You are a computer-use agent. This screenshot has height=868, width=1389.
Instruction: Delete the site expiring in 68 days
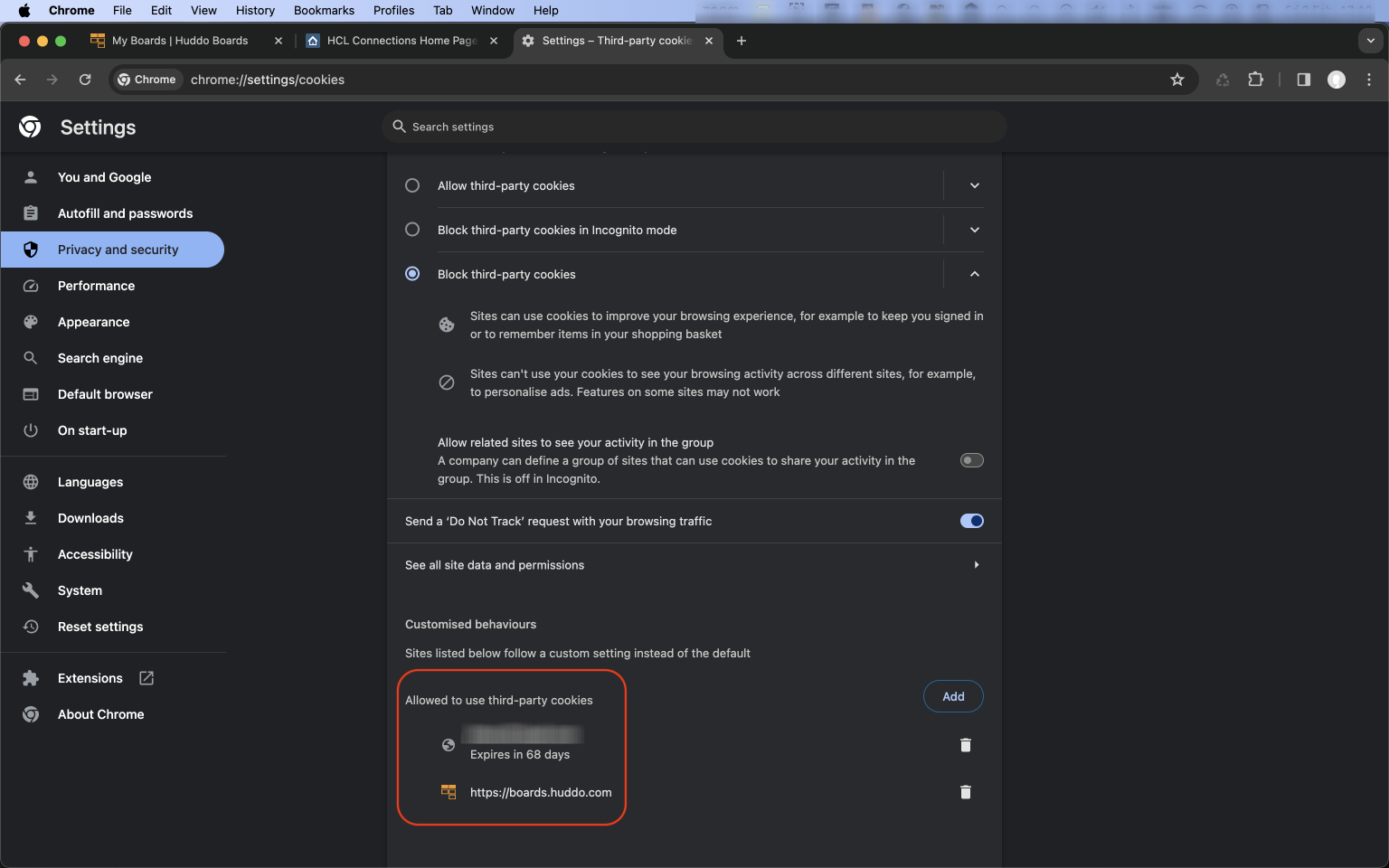point(965,745)
